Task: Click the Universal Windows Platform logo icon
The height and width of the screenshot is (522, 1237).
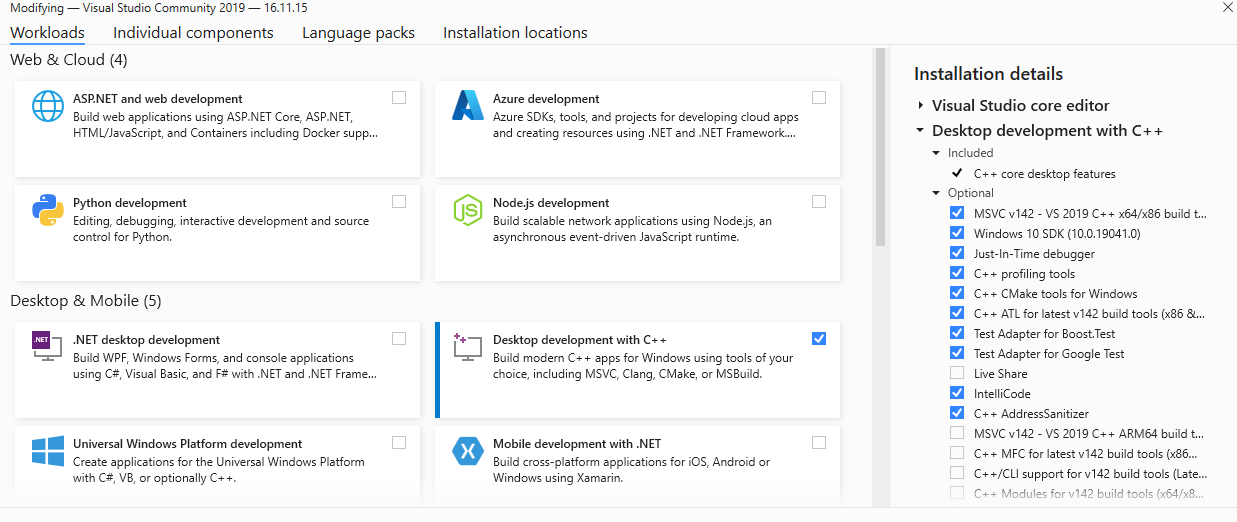Action: [x=48, y=450]
